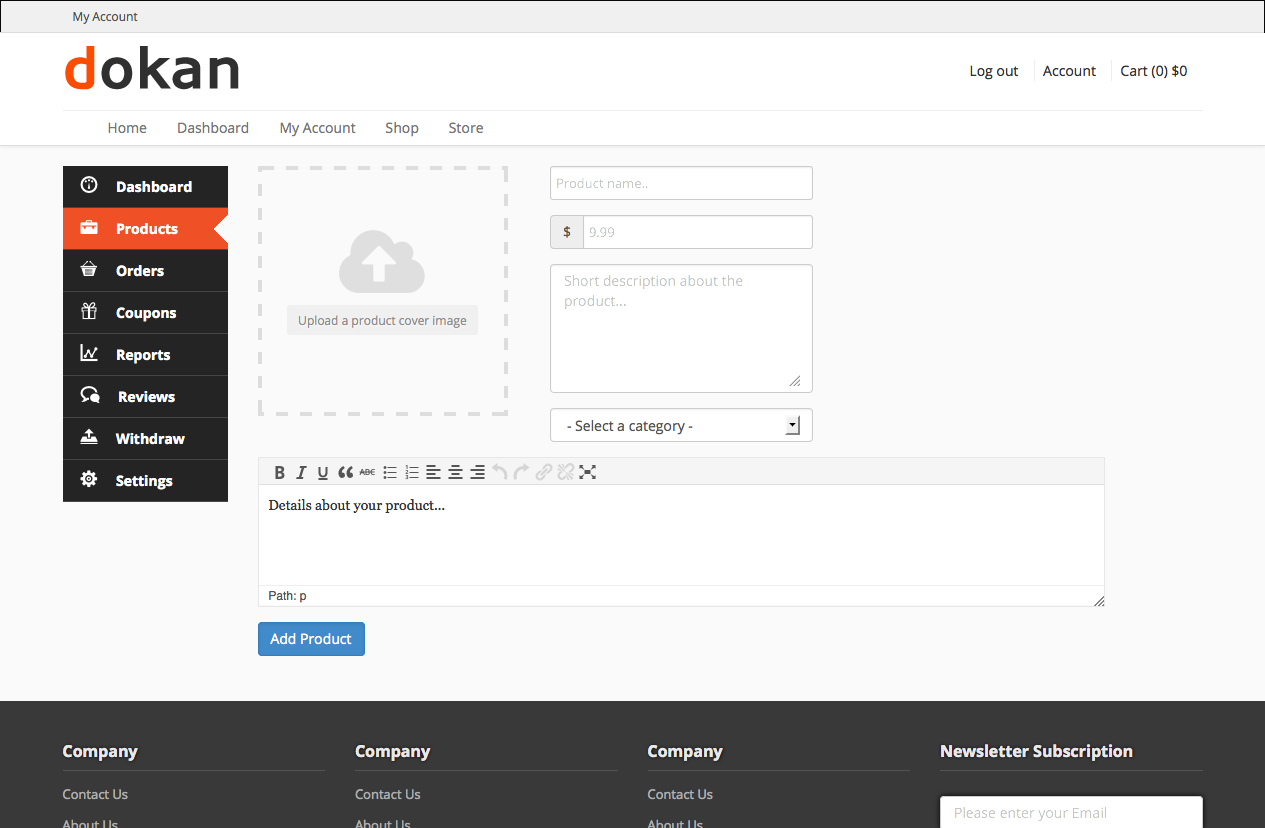
Task: Insert a blockquote using the quote icon
Action: (345, 472)
